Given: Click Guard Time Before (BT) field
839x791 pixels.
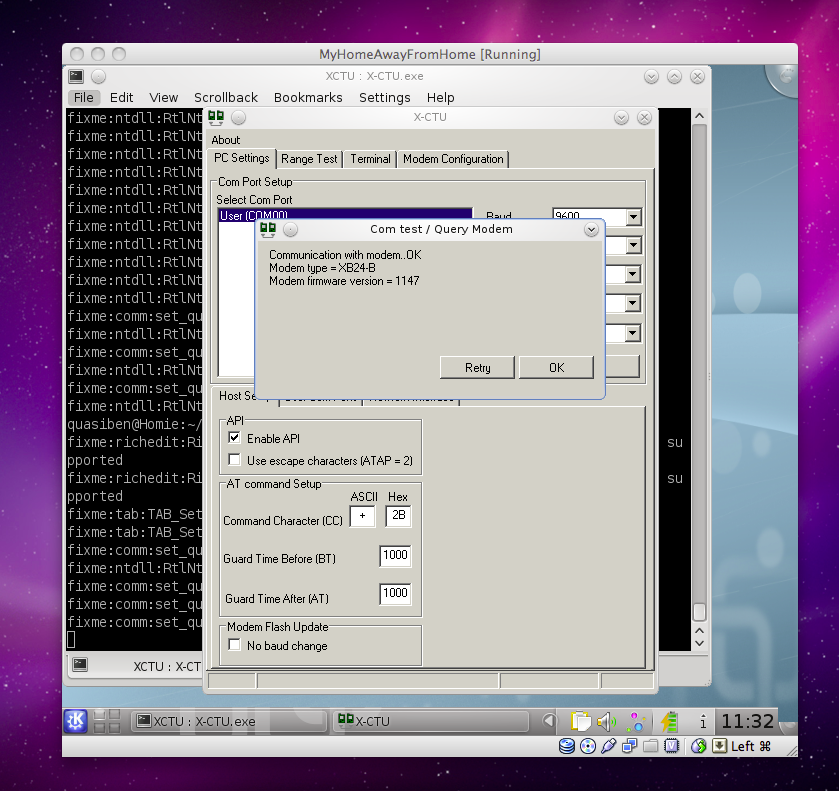Looking at the screenshot, I should (x=395, y=556).
